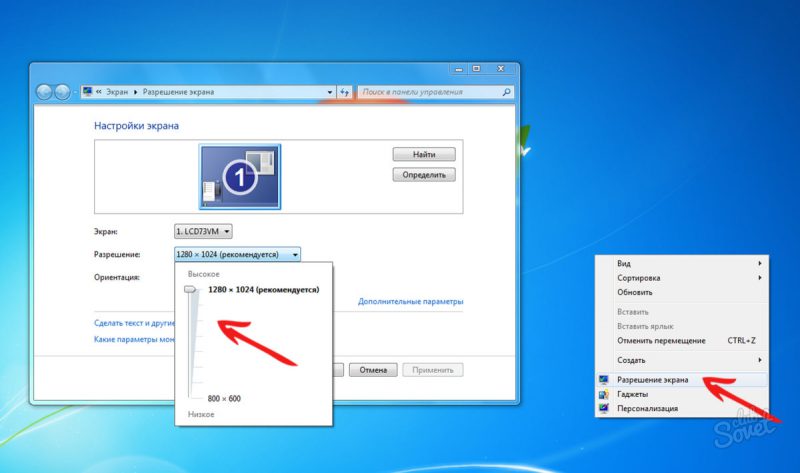800x473 pixels.
Task: Click the Персонализация icon in context menu
Action: (604, 408)
